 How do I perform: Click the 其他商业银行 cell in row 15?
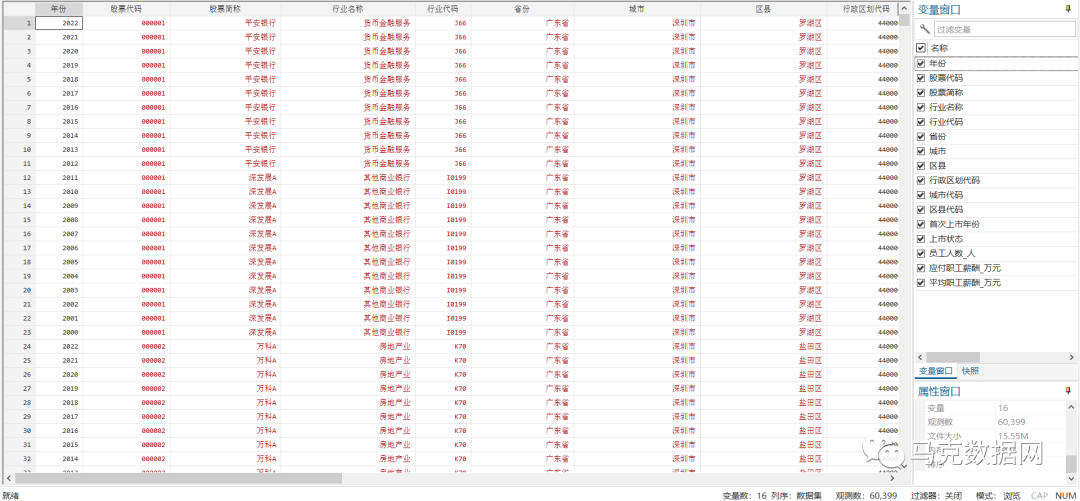click(x=348, y=220)
